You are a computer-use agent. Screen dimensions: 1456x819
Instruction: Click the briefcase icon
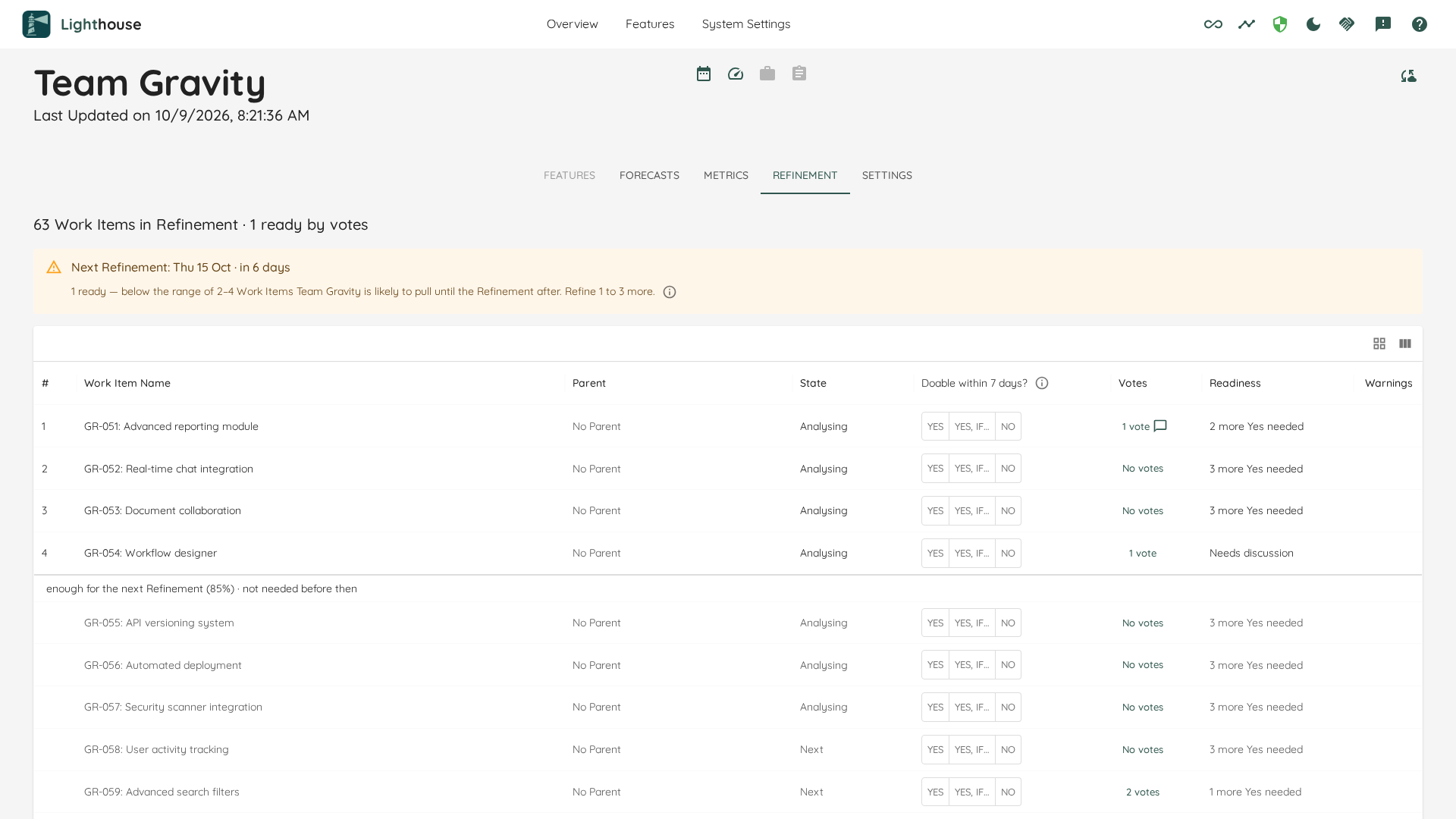coord(767,74)
